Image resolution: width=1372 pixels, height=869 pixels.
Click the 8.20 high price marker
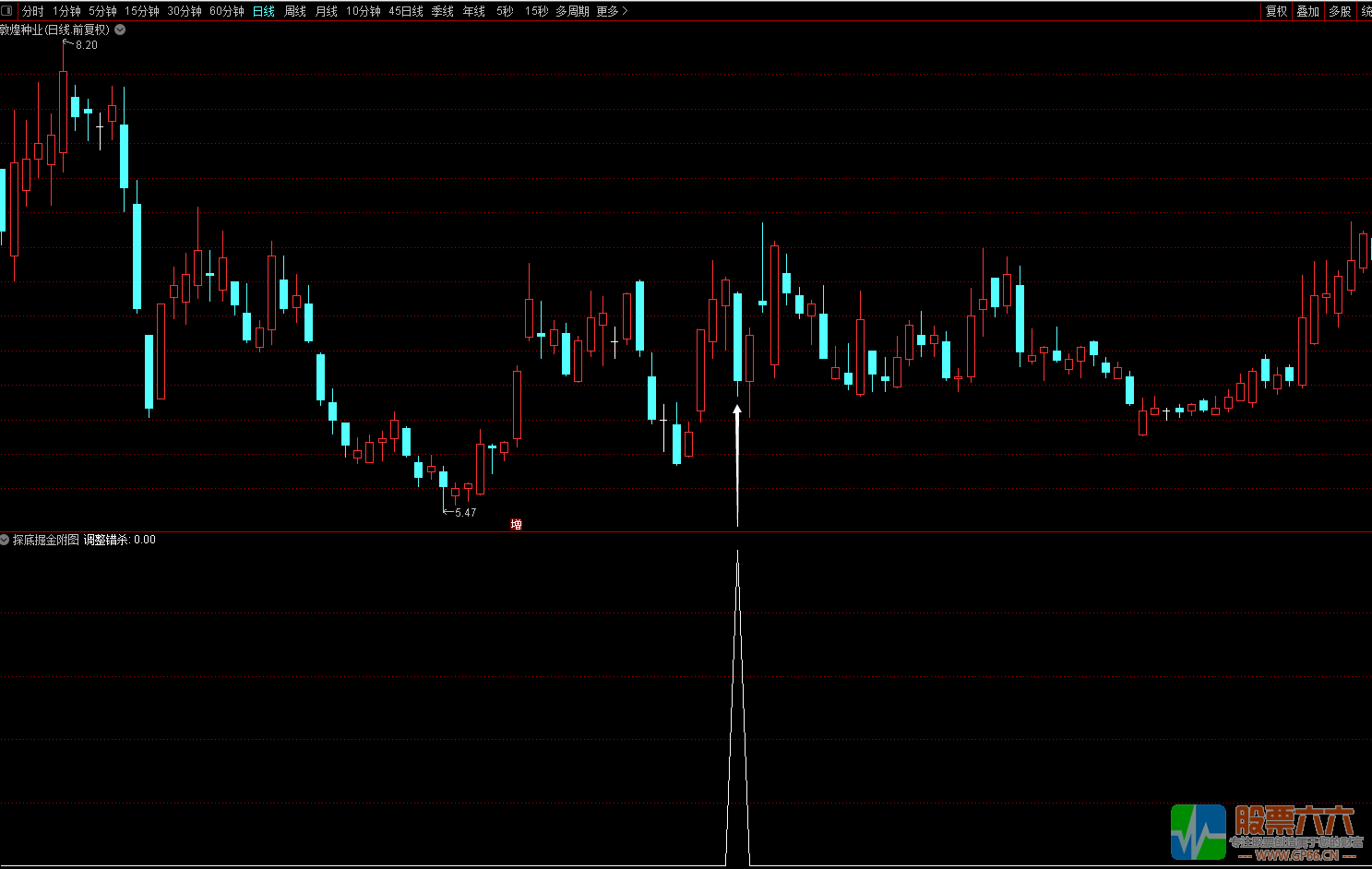coord(85,45)
